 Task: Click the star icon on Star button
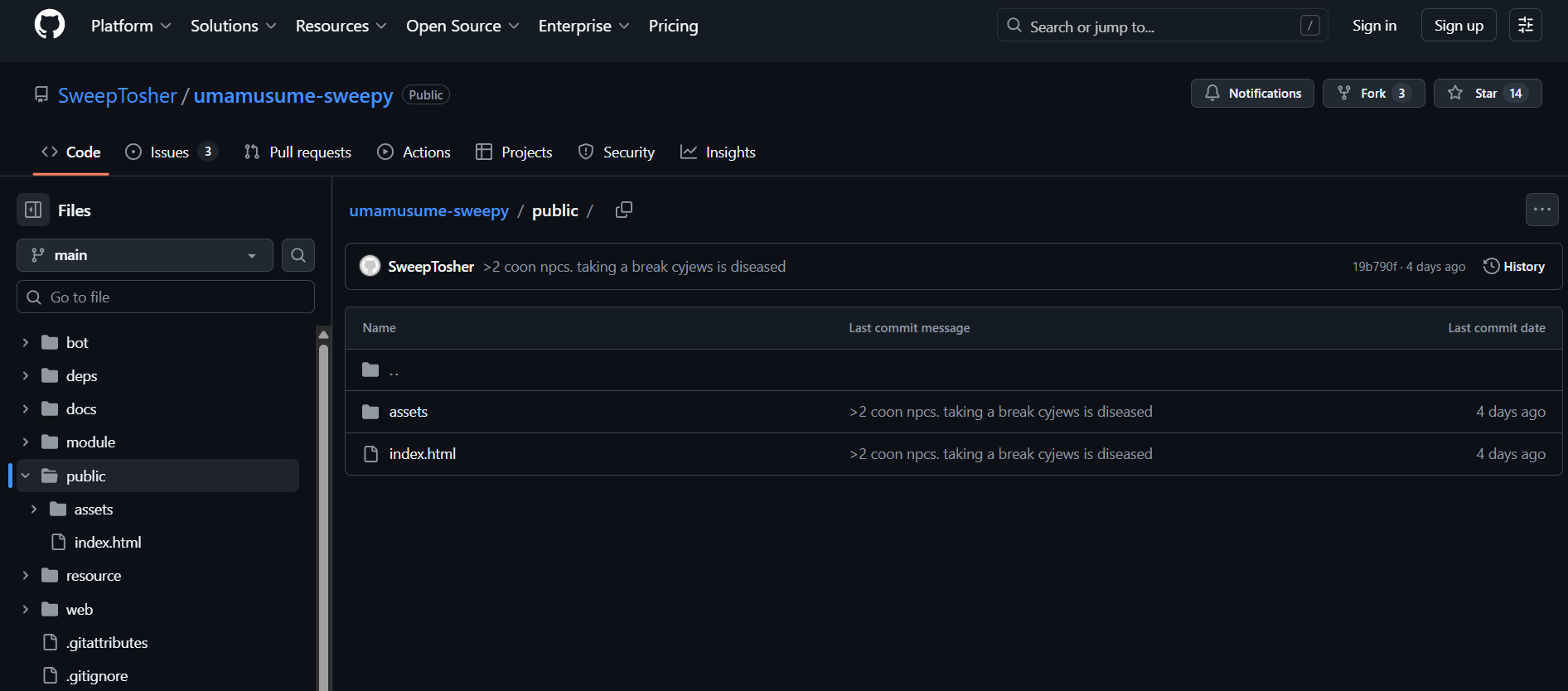pos(1455,93)
